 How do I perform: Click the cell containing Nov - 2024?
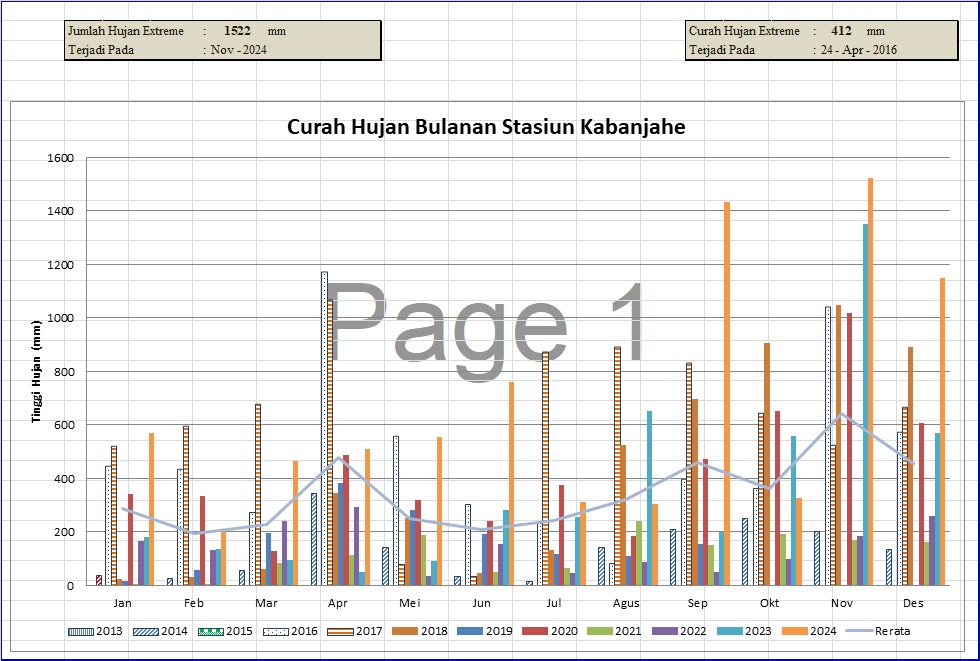click(x=239, y=49)
